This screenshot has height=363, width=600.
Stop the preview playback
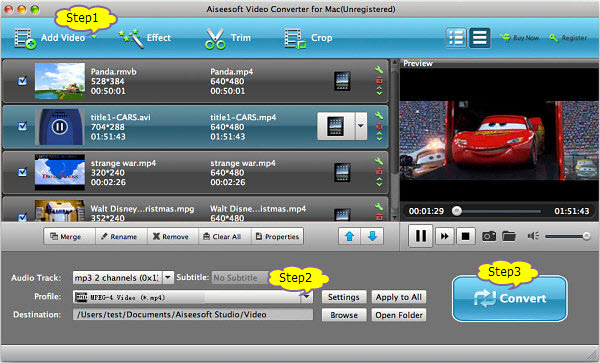(x=466, y=236)
